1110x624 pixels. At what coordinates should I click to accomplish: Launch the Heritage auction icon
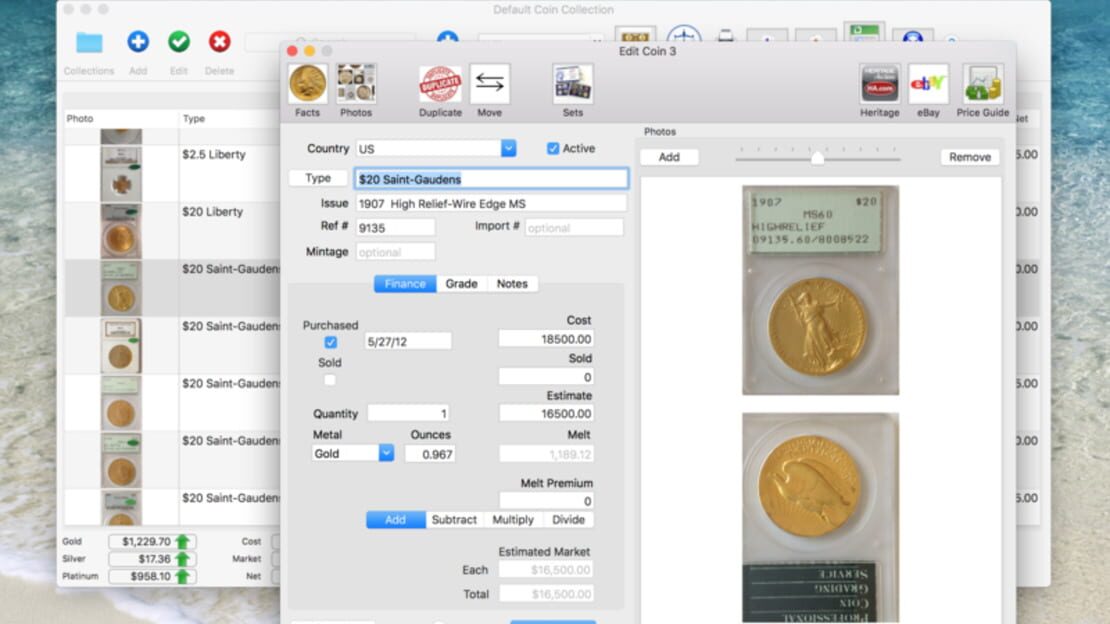(879, 84)
